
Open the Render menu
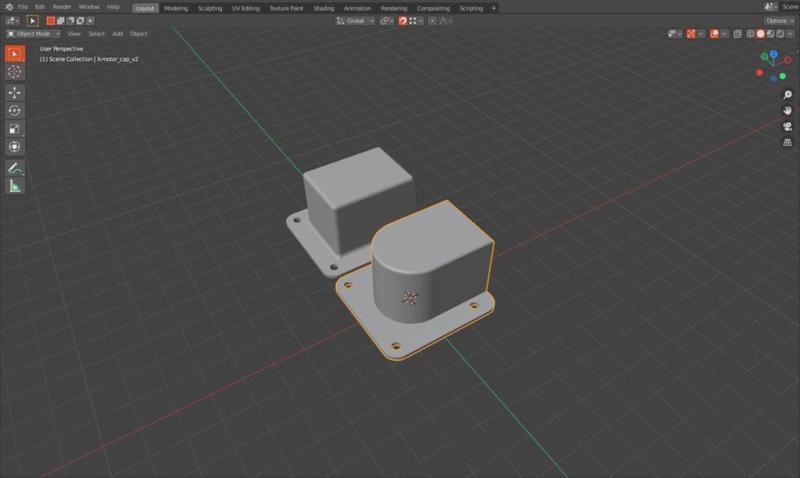click(62, 7)
